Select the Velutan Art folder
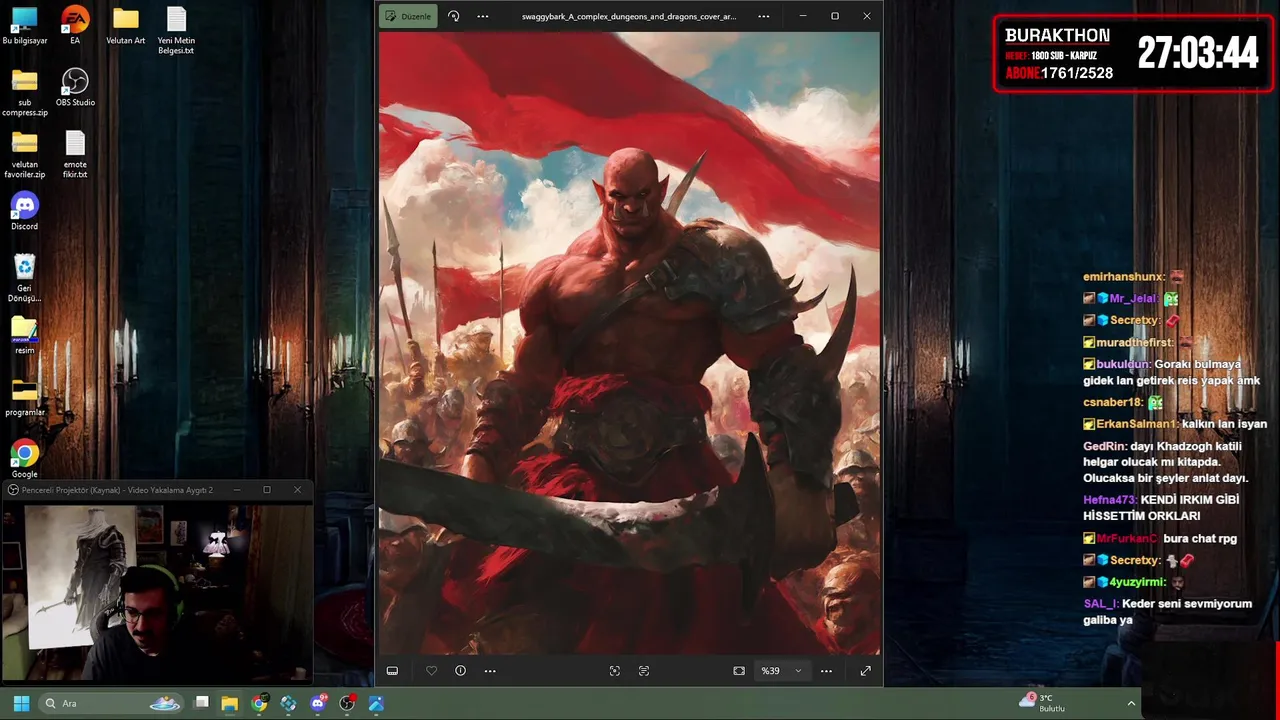This screenshot has width=1280, height=720. pyautogui.click(x=125, y=27)
